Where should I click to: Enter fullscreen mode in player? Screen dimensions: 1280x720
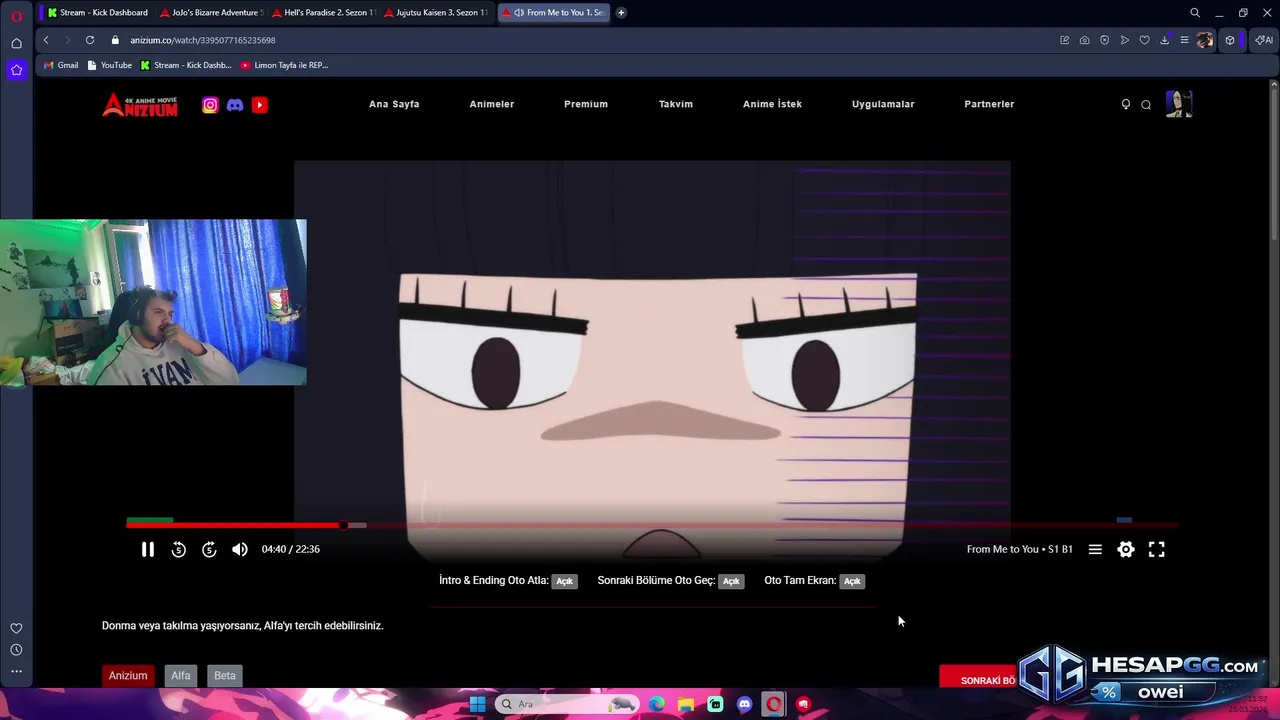[x=1156, y=549]
